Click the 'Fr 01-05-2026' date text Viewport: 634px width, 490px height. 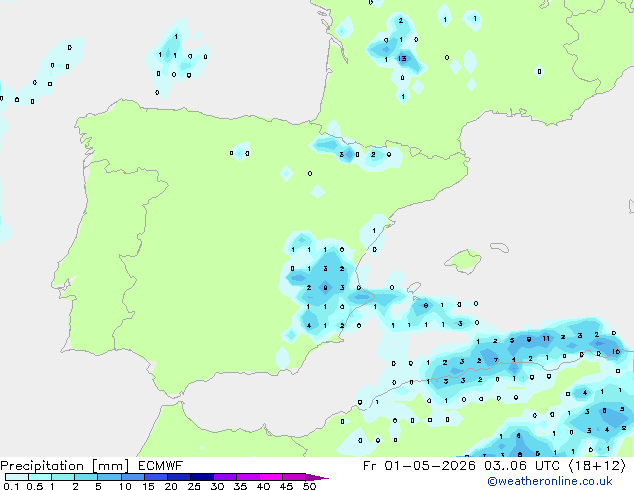tap(419, 466)
